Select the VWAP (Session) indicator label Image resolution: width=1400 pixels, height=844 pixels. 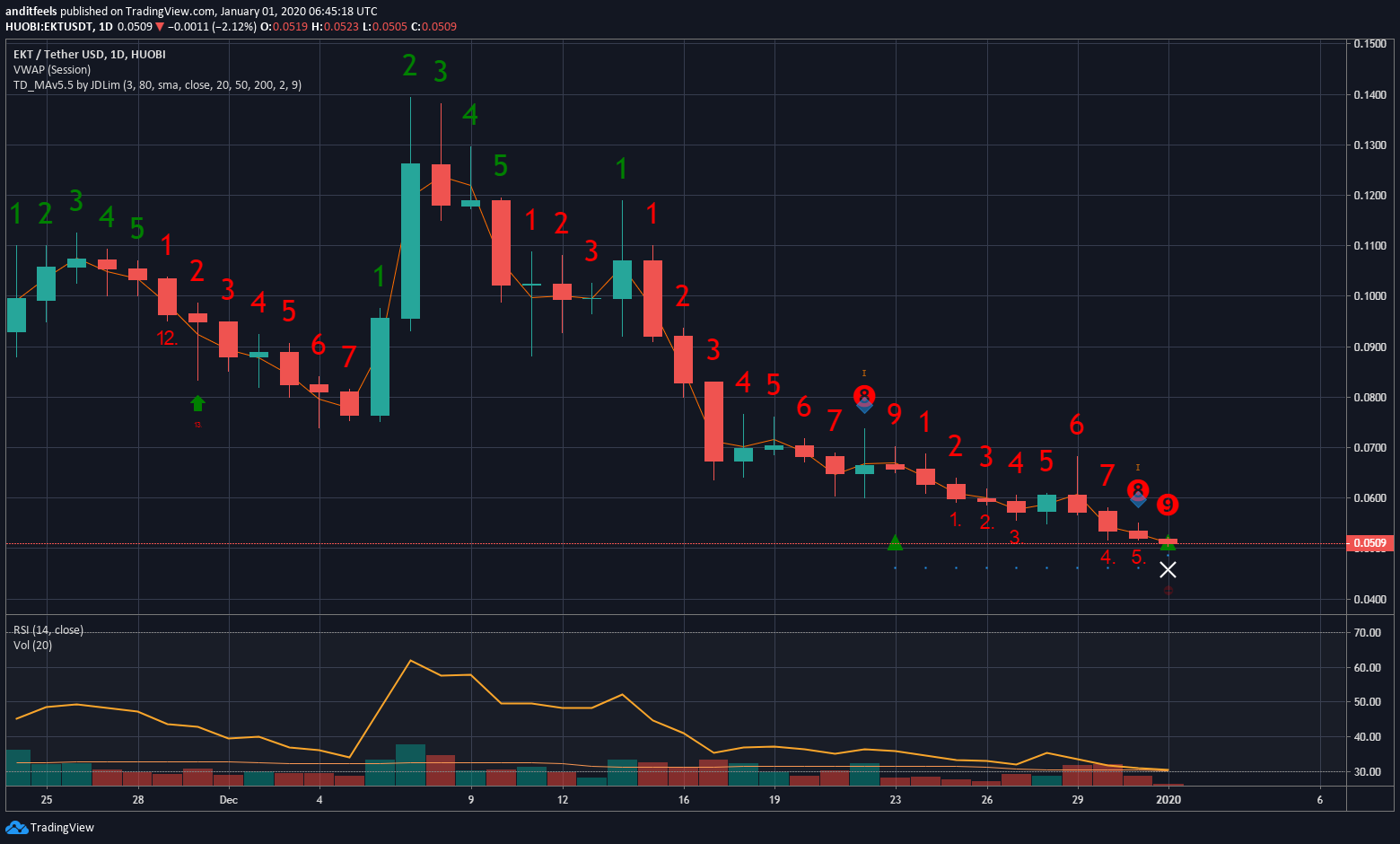[x=52, y=70]
